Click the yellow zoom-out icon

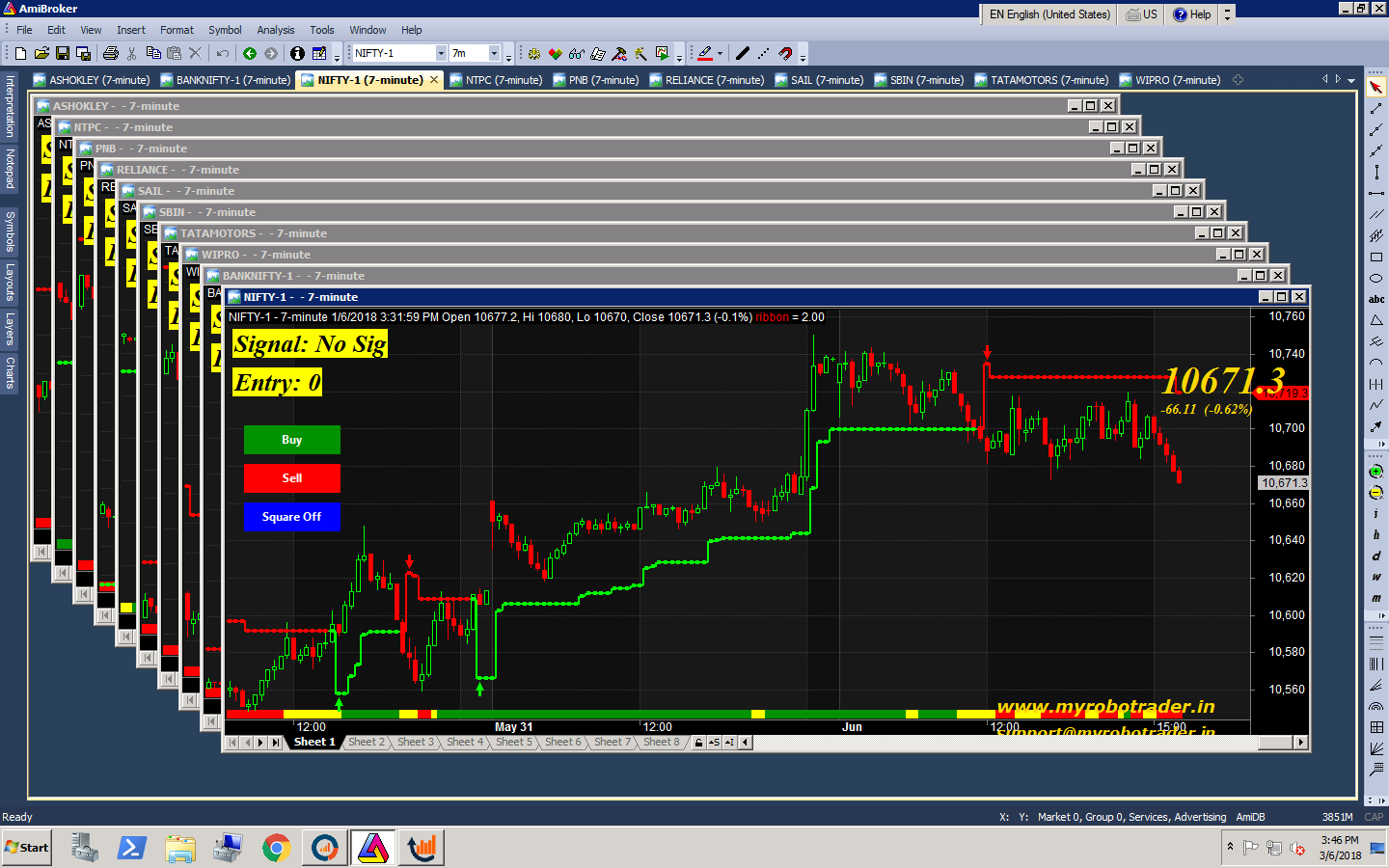(1376, 493)
